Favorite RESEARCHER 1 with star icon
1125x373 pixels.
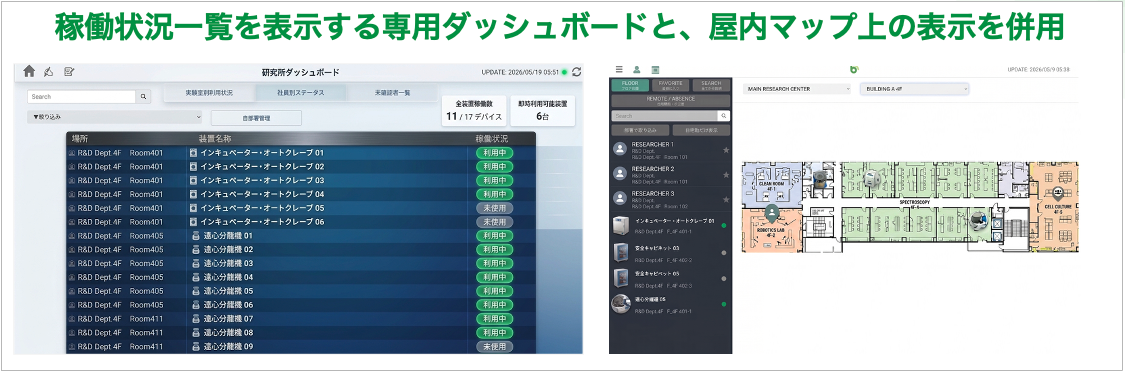pyautogui.click(x=725, y=150)
